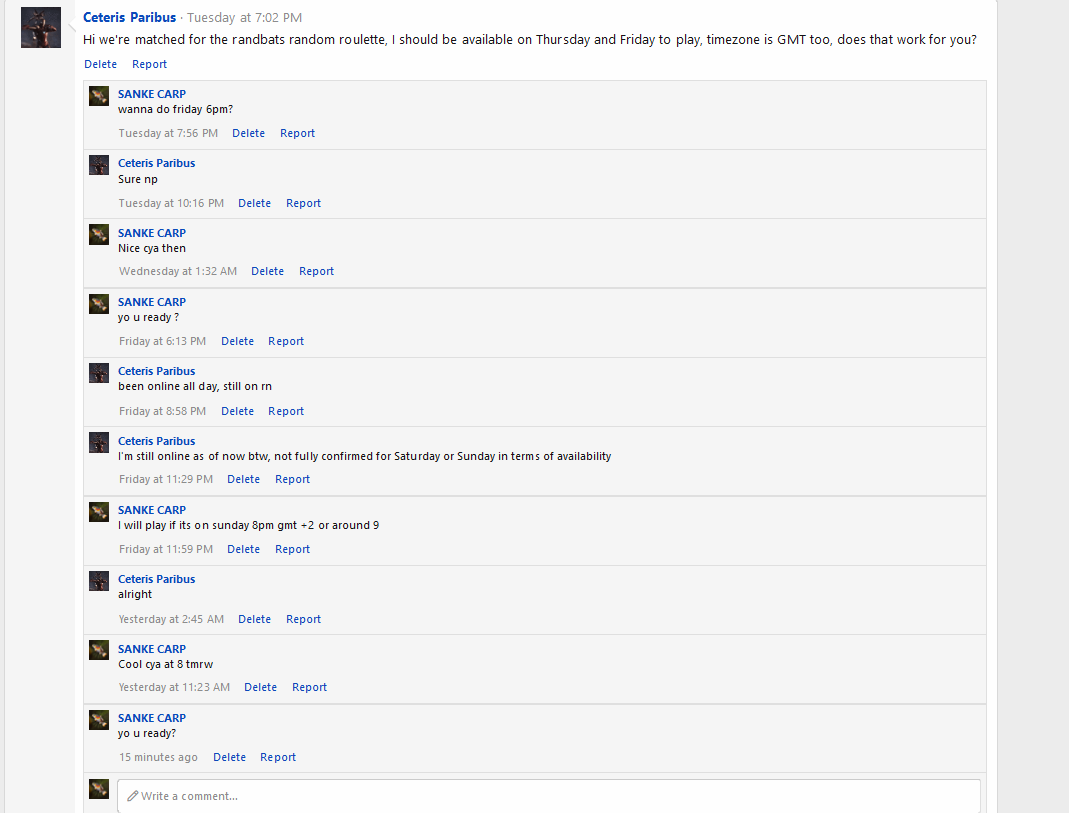Report the 'yo u ready ?' Friday 6:13 PM comment
The height and width of the screenshot is (813, 1069).
pyautogui.click(x=286, y=341)
